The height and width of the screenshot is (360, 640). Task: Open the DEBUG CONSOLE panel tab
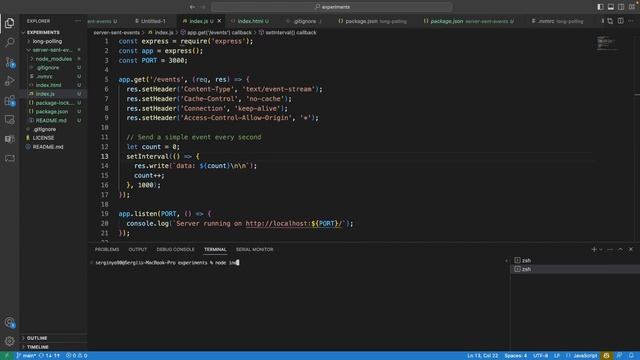tap(176, 249)
